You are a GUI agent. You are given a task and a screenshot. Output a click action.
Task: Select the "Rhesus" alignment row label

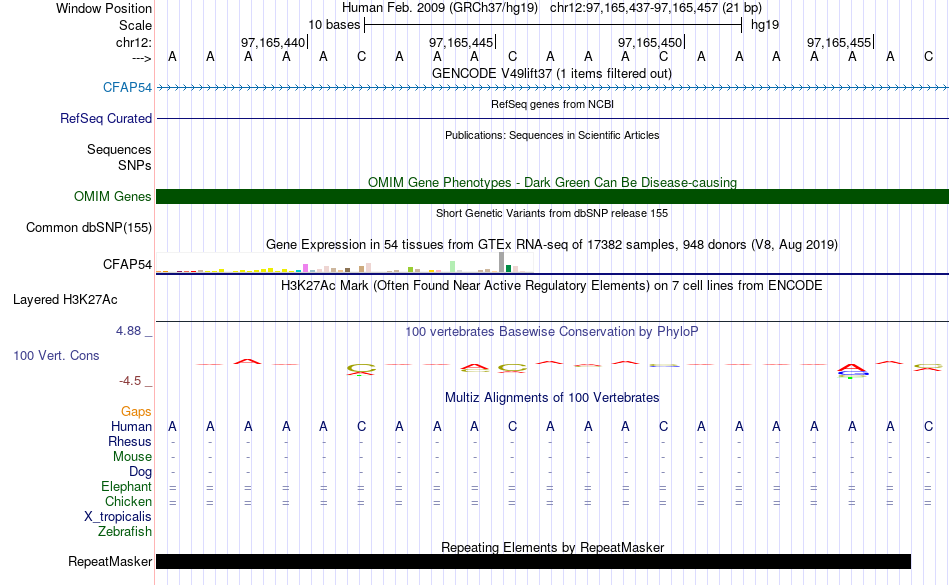point(130,441)
